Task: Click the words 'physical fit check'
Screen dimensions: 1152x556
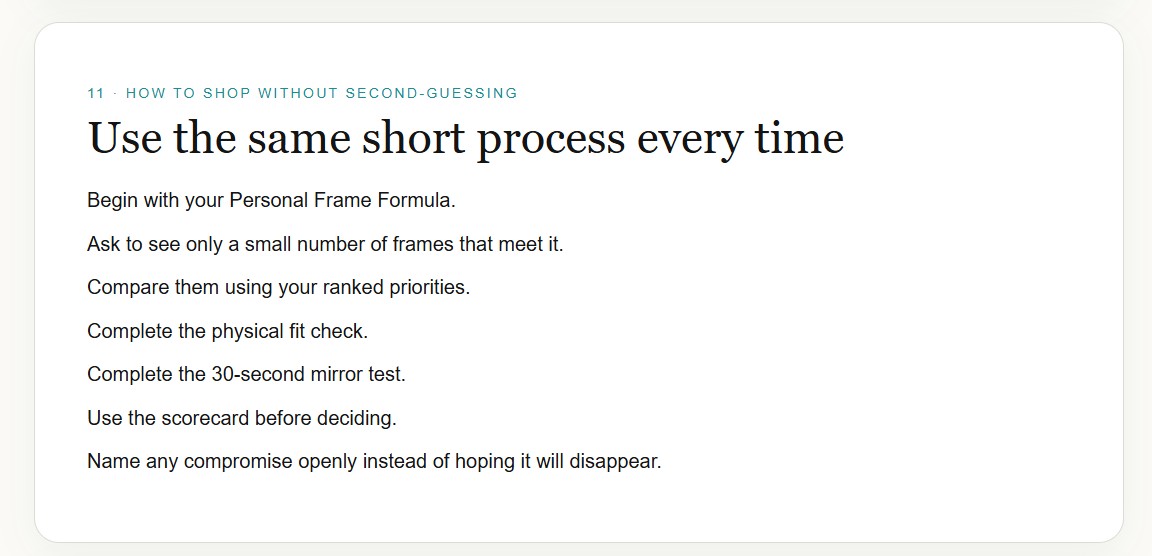Action: click(287, 331)
